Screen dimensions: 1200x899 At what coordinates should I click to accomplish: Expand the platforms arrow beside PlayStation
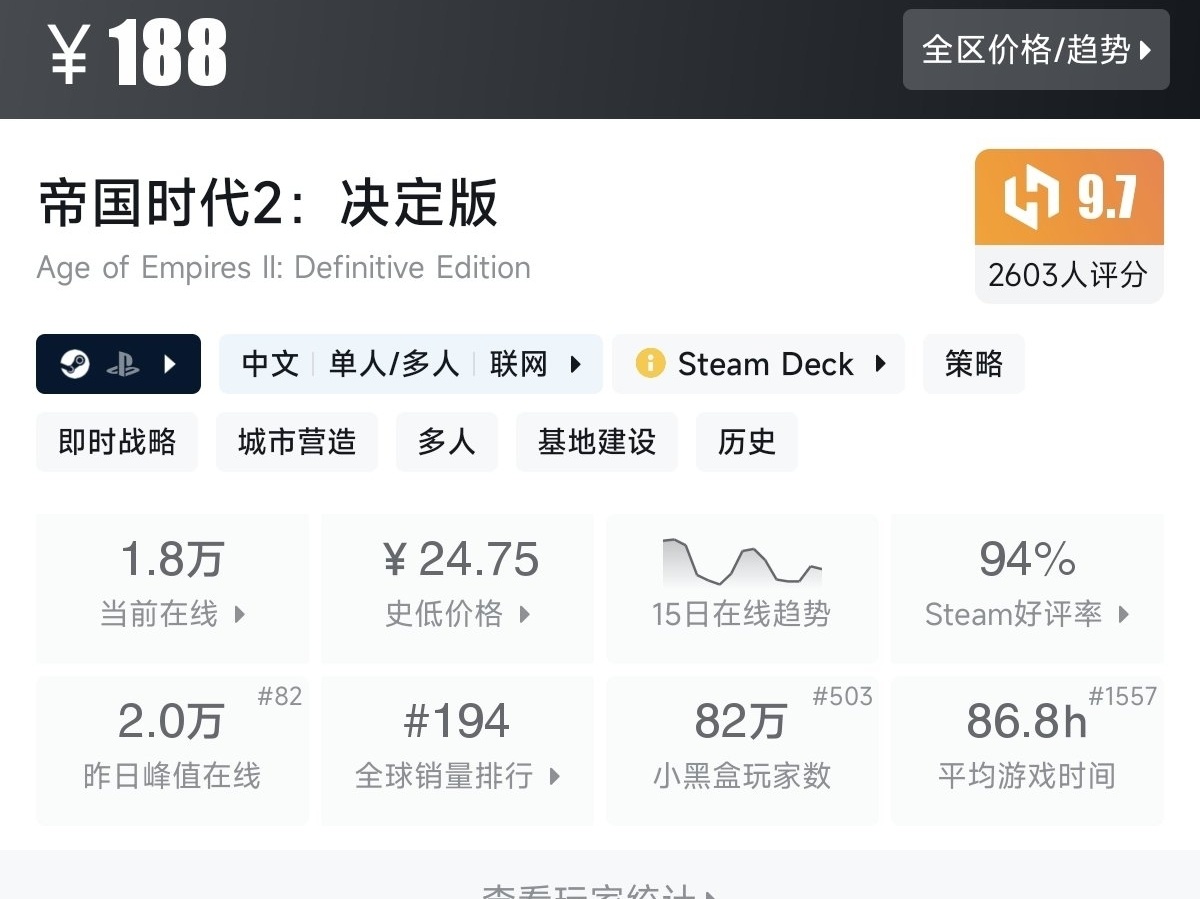tap(170, 364)
